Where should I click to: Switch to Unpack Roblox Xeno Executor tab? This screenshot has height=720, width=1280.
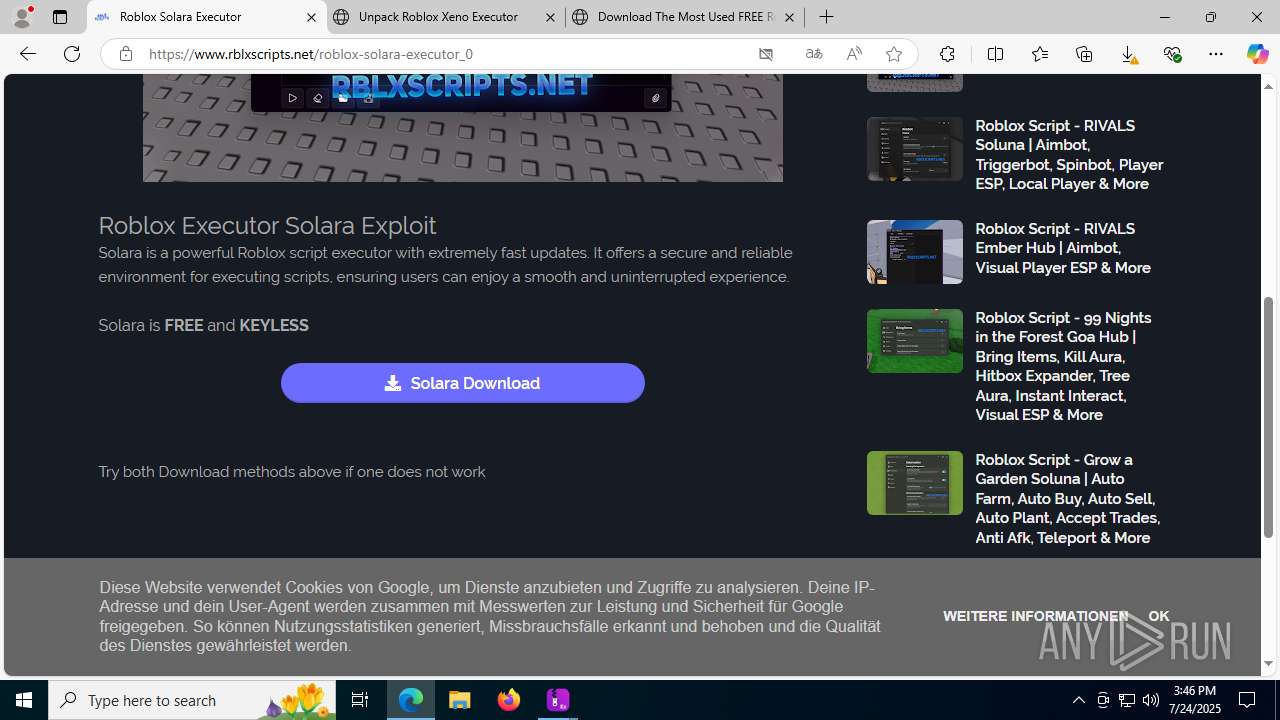coord(445,17)
